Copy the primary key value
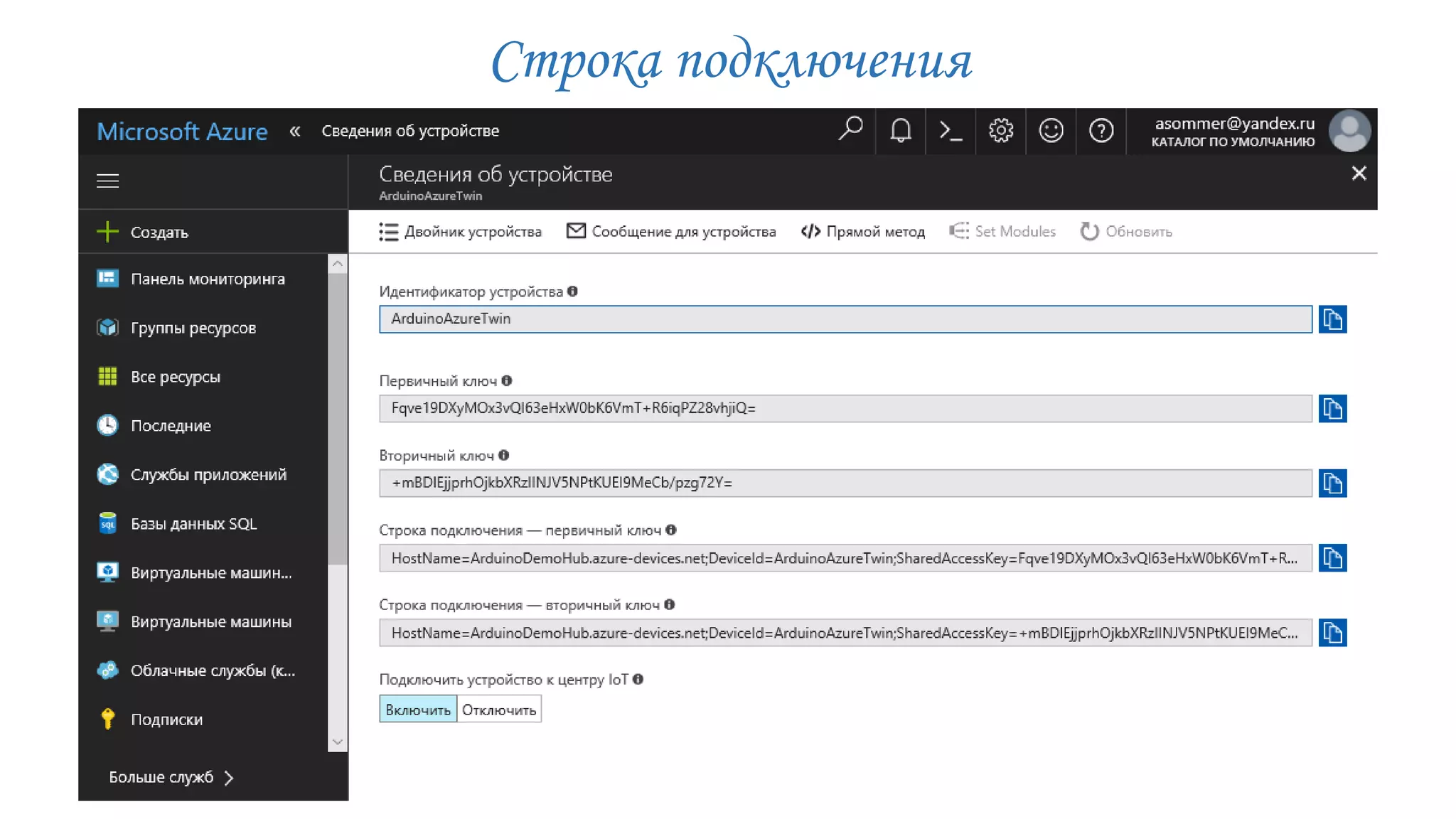This screenshot has height=819, width=1456. click(x=1332, y=409)
